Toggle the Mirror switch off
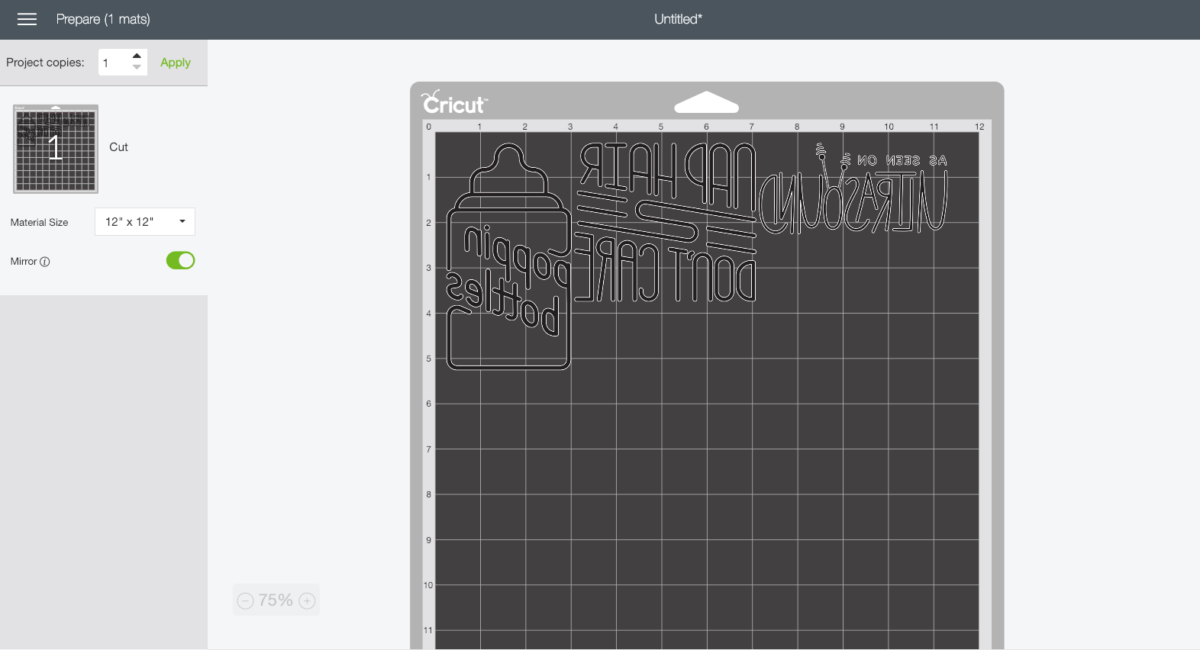1200x650 pixels. [180, 261]
